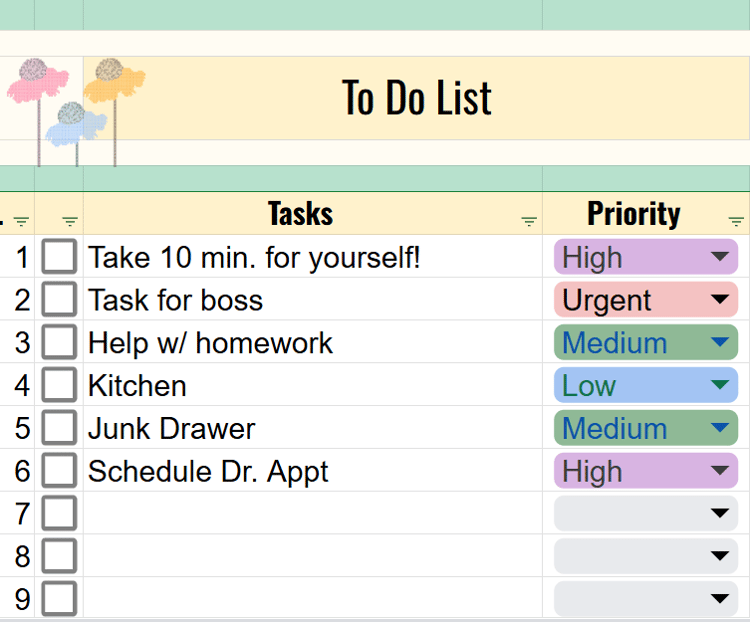Click the filter icon above the checkbox column
The height and width of the screenshot is (622, 750).
(x=70, y=222)
